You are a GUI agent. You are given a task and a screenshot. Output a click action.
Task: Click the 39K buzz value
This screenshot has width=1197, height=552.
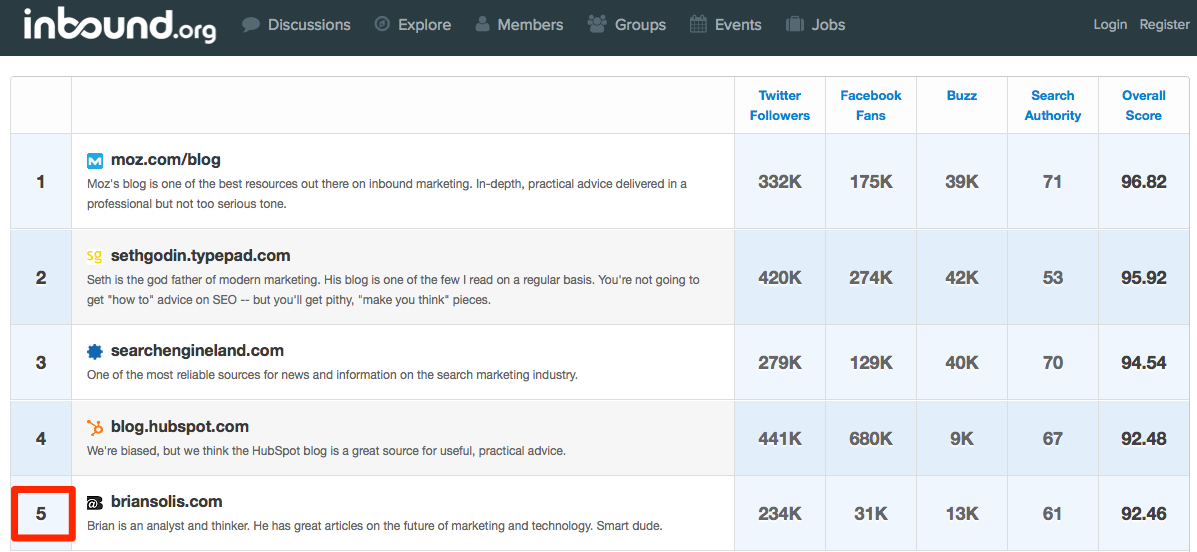coord(961,182)
